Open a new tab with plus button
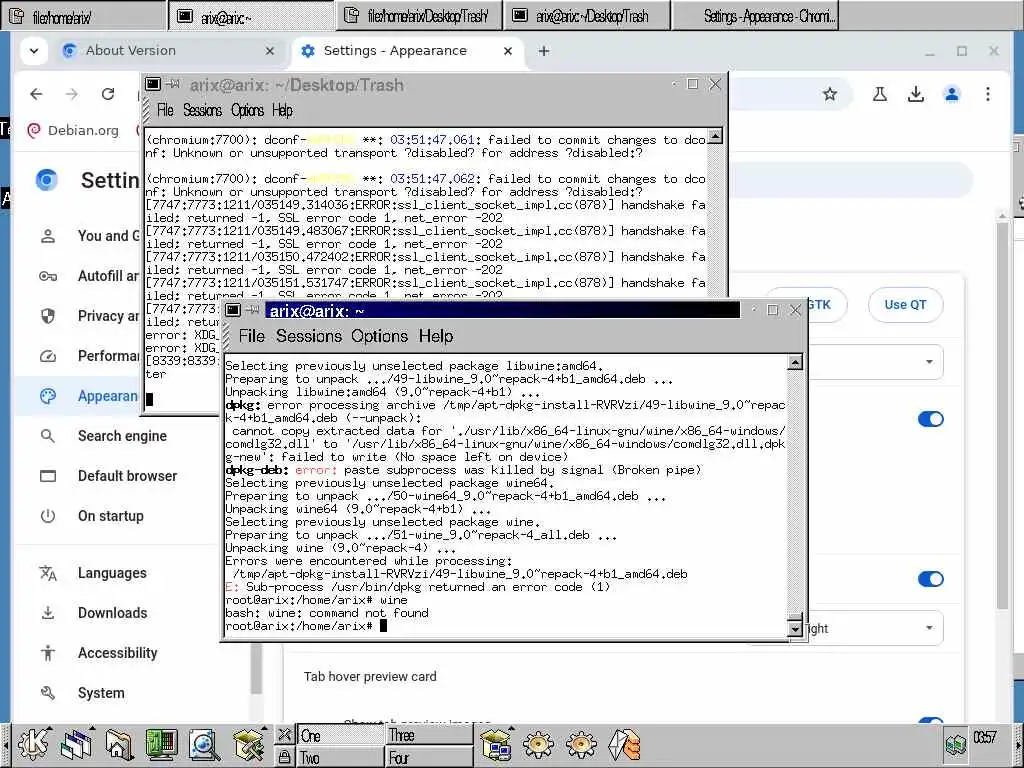The image size is (1024, 768). point(544,51)
